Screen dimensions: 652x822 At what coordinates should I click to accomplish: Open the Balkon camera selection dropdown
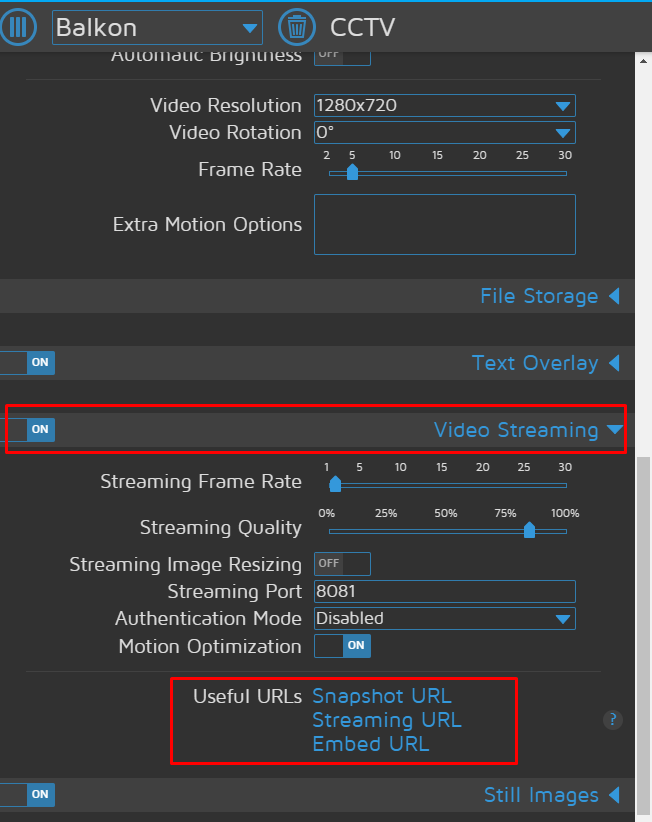157,28
